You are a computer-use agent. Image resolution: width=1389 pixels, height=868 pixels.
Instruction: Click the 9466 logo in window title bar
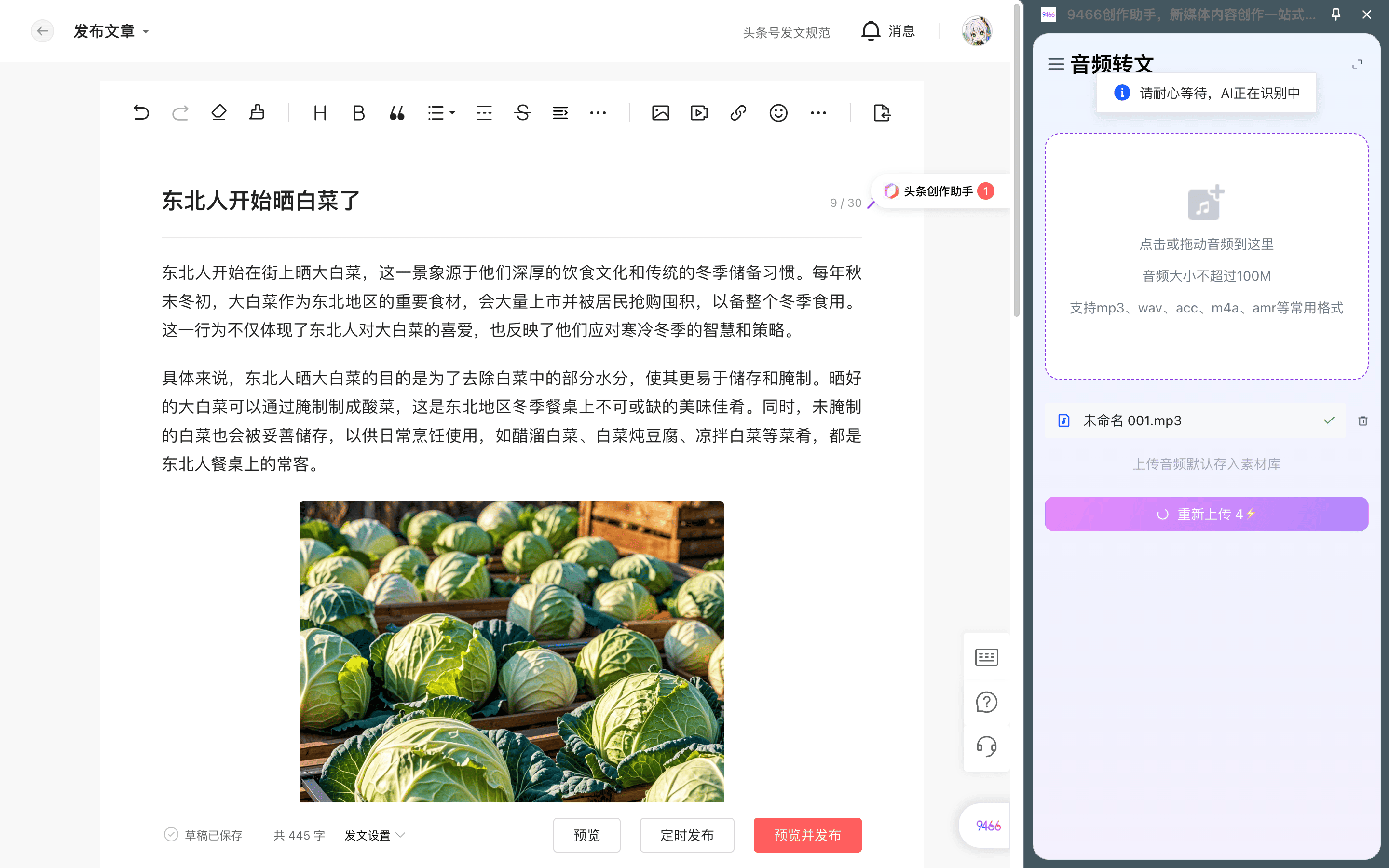(x=1049, y=14)
